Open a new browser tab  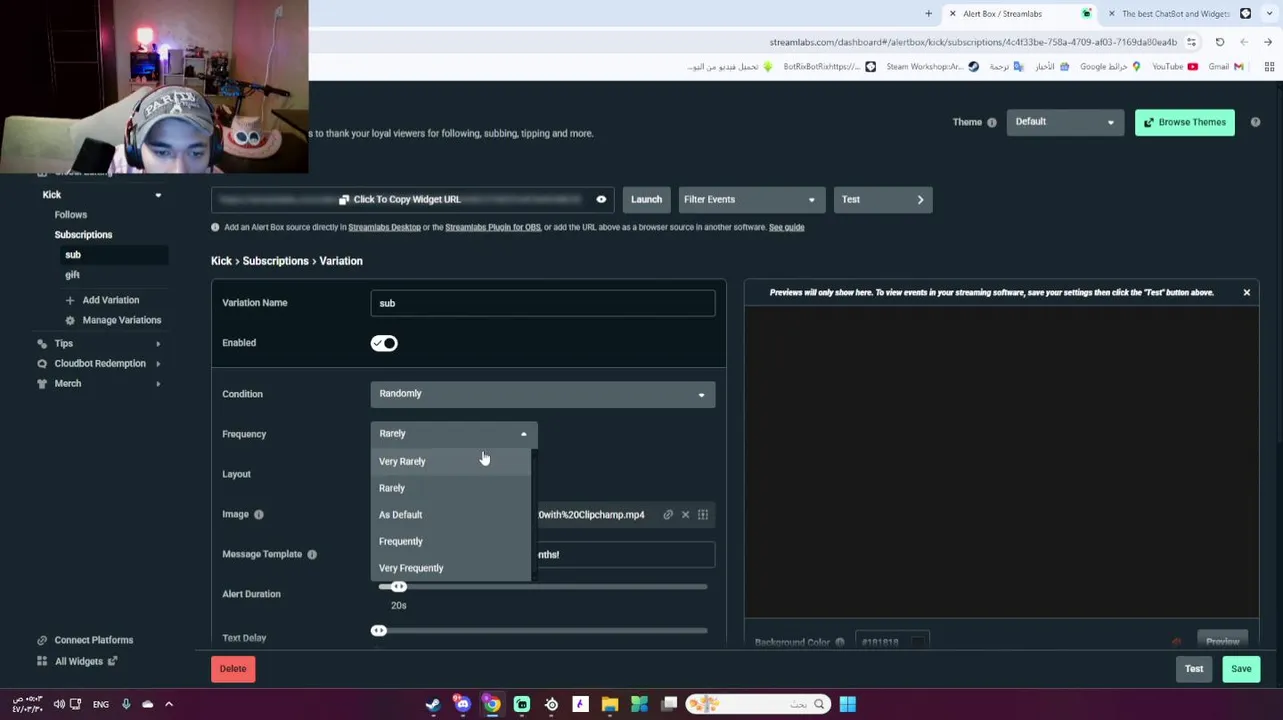928,14
